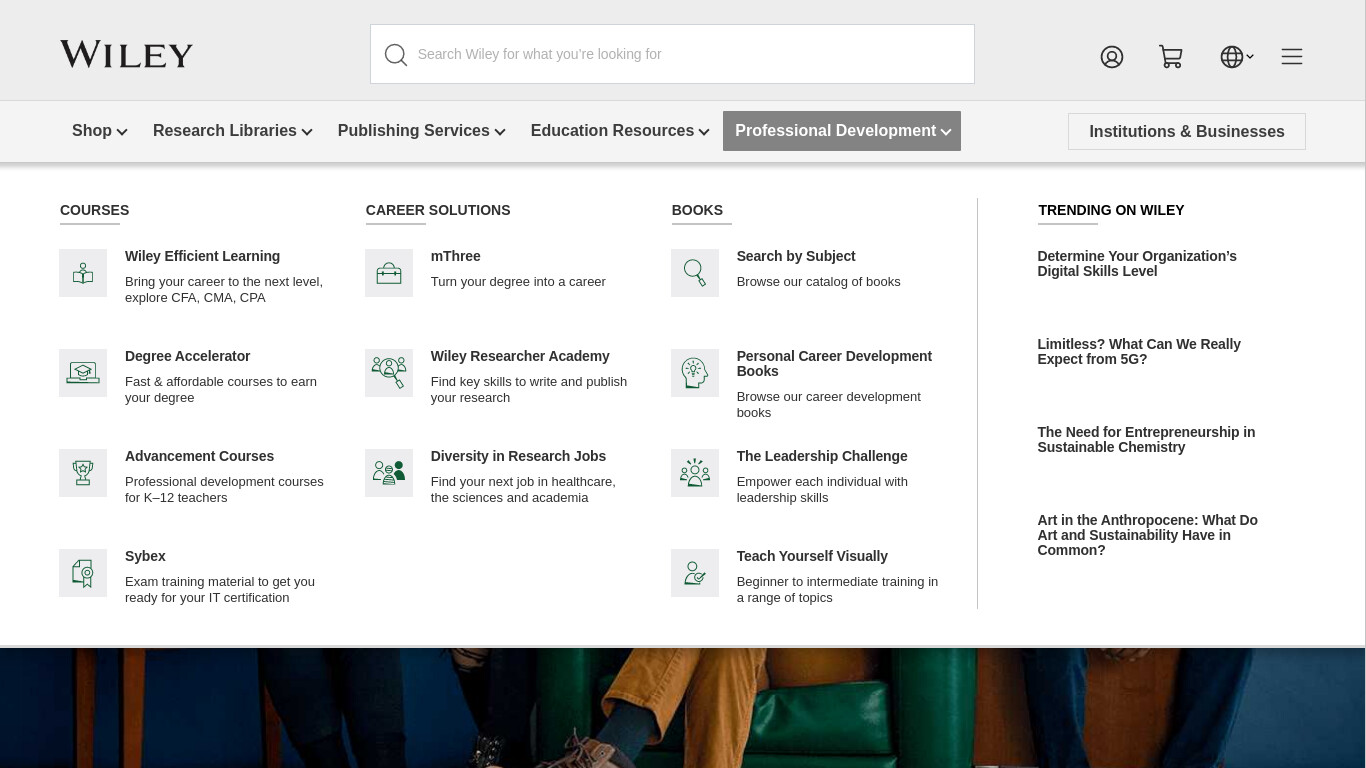Open the shopping cart icon

point(1171,57)
